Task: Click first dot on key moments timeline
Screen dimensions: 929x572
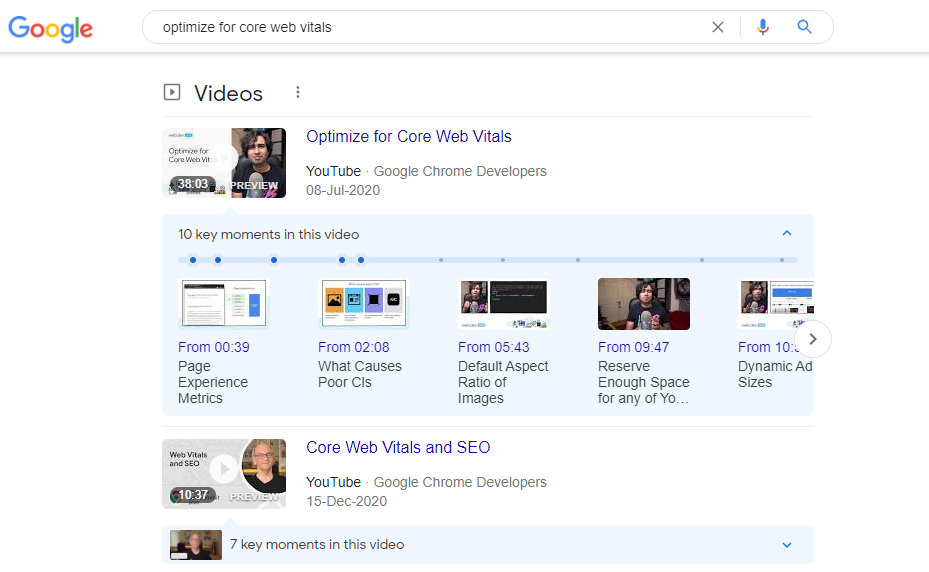Action: [x=193, y=260]
